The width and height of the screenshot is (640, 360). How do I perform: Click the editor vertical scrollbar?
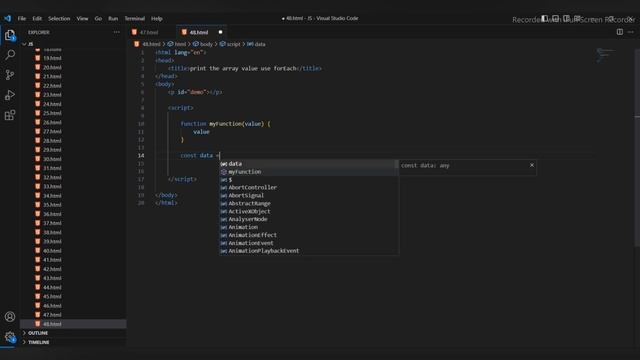pyautogui.click(x=637, y=147)
